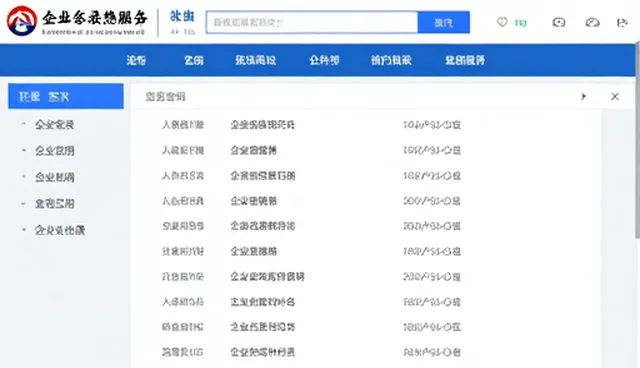Click the blue search button
Image resolution: width=640 pixels, height=368 pixels.
point(444,22)
